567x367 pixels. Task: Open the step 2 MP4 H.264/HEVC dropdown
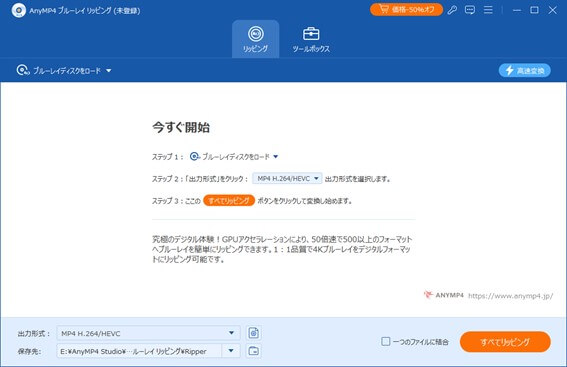coord(287,179)
